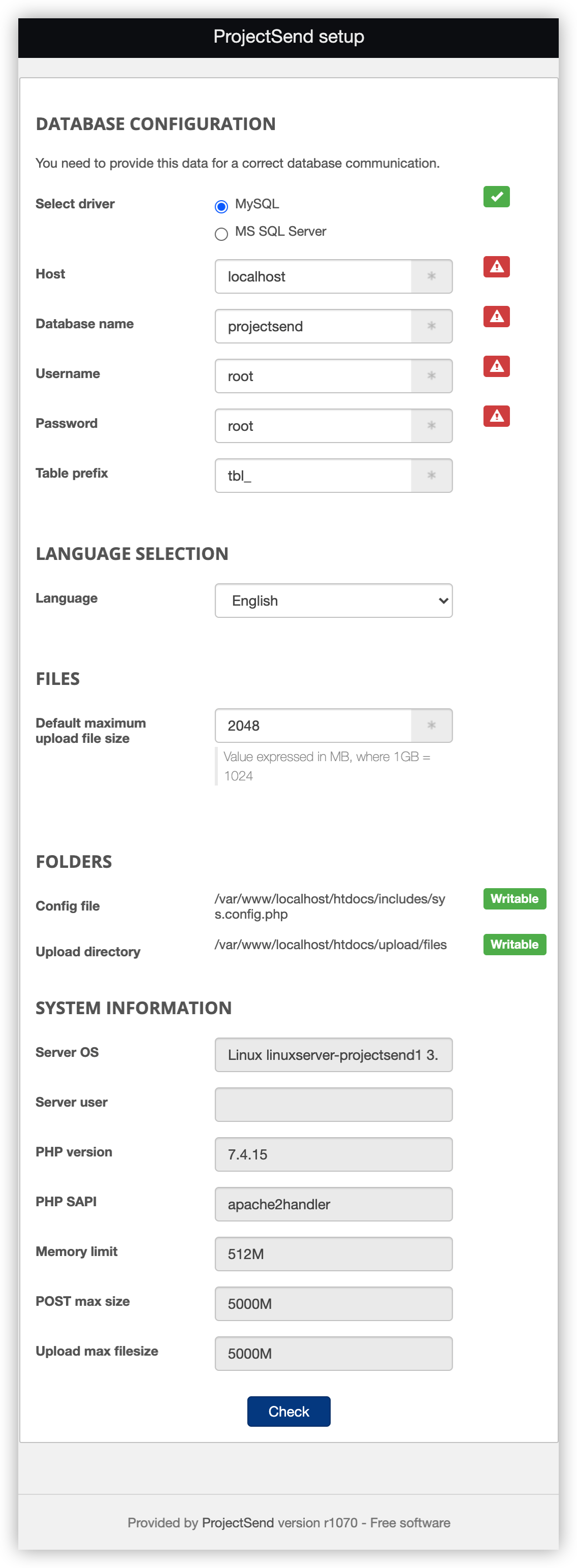The image size is (577, 1568).
Task: Click the FOLDERS heading
Action: [x=74, y=862]
